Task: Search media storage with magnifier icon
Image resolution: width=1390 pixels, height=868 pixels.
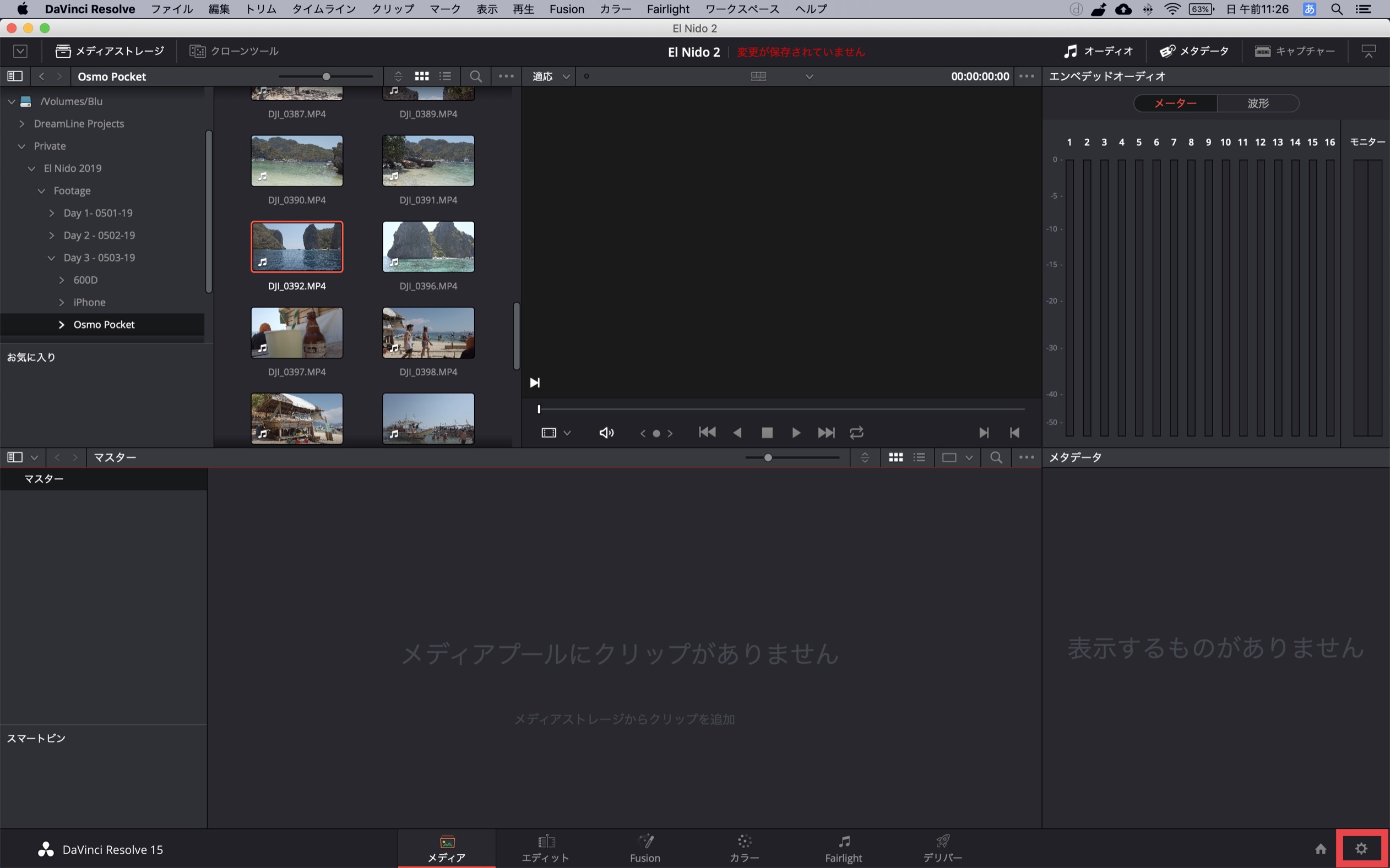Action: [x=476, y=77]
